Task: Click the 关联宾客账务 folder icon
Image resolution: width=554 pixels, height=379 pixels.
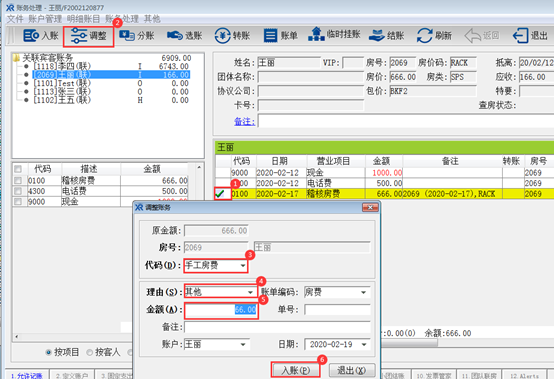Action: [16, 58]
